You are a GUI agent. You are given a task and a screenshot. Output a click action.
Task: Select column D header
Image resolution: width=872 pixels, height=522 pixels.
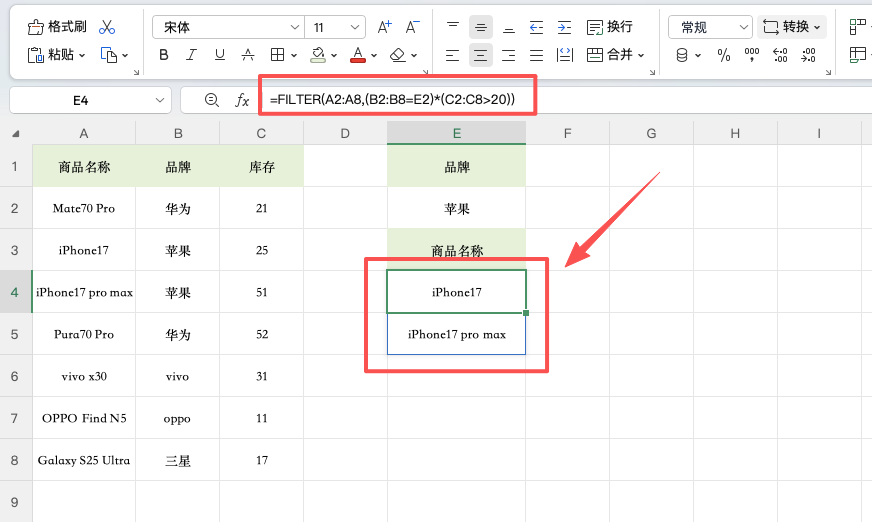(x=345, y=133)
